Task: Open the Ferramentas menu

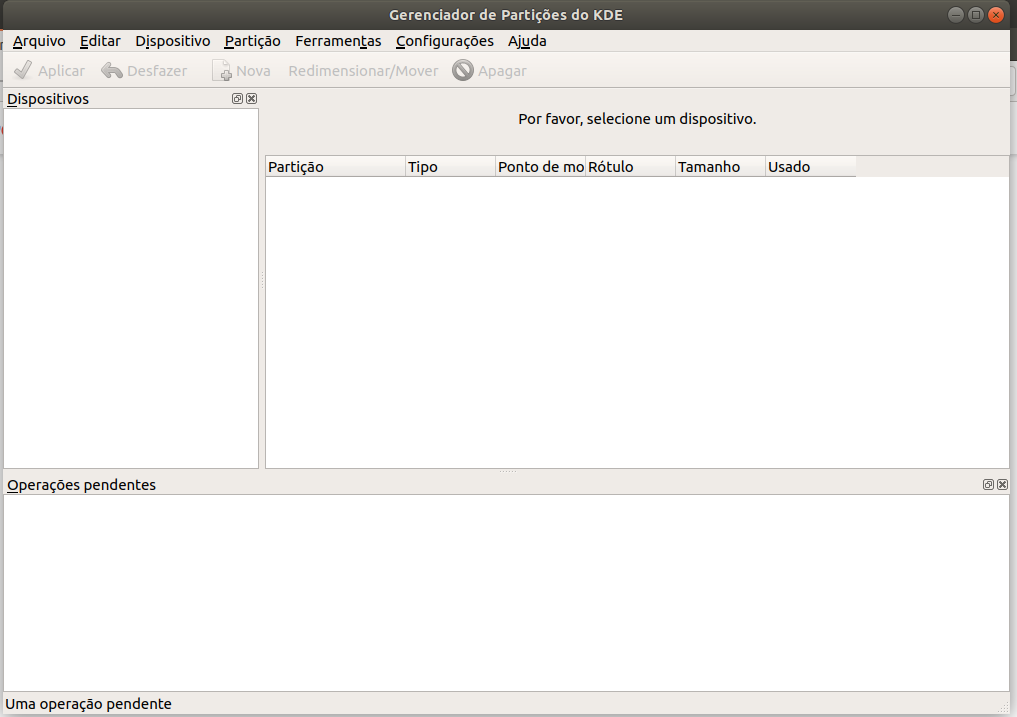Action: tap(338, 41)
